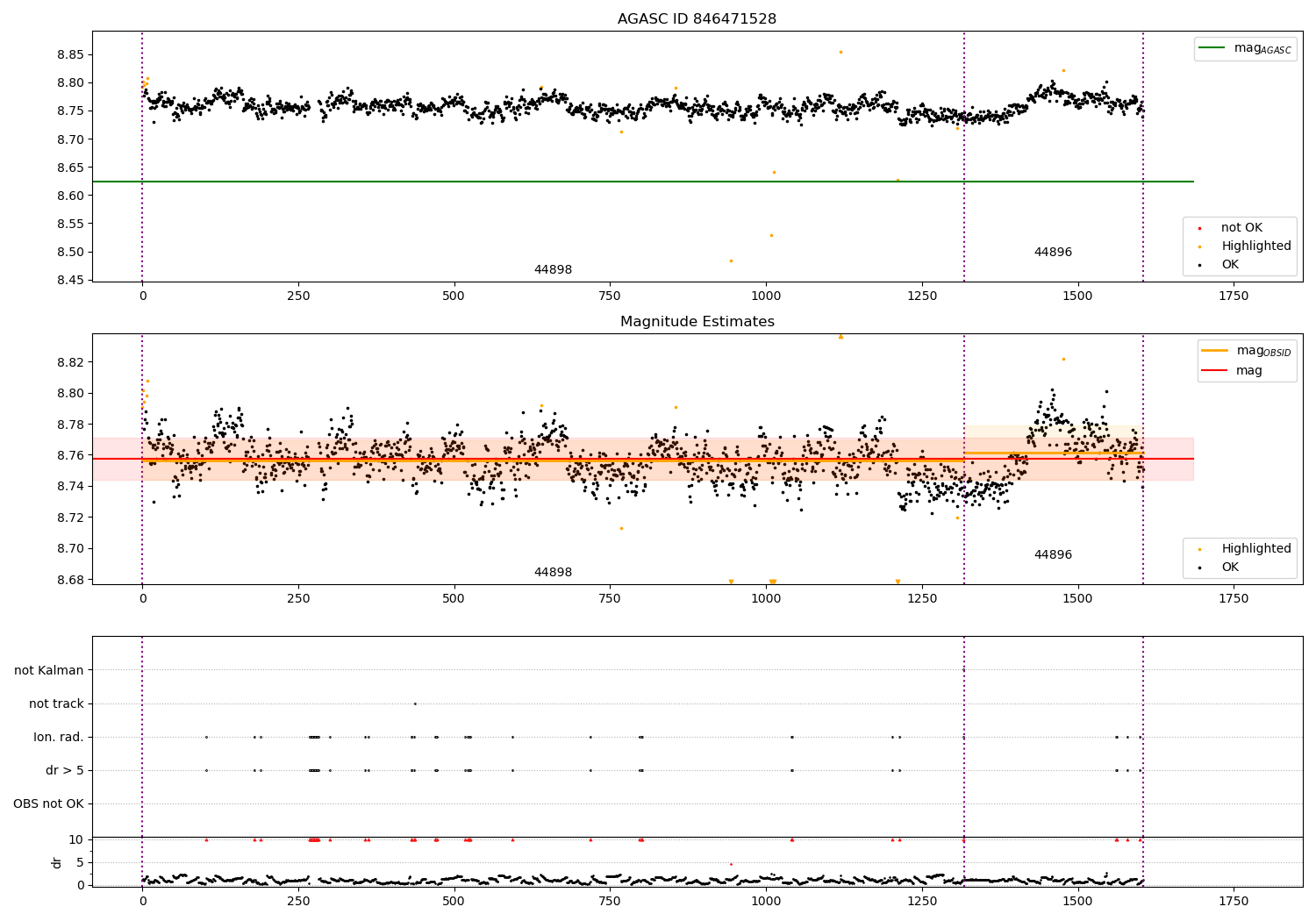Click the 'OBS not OK' y-axis label
This screenshot has height=921, width=1316.
pyautogui.click(x=48, y=803)
